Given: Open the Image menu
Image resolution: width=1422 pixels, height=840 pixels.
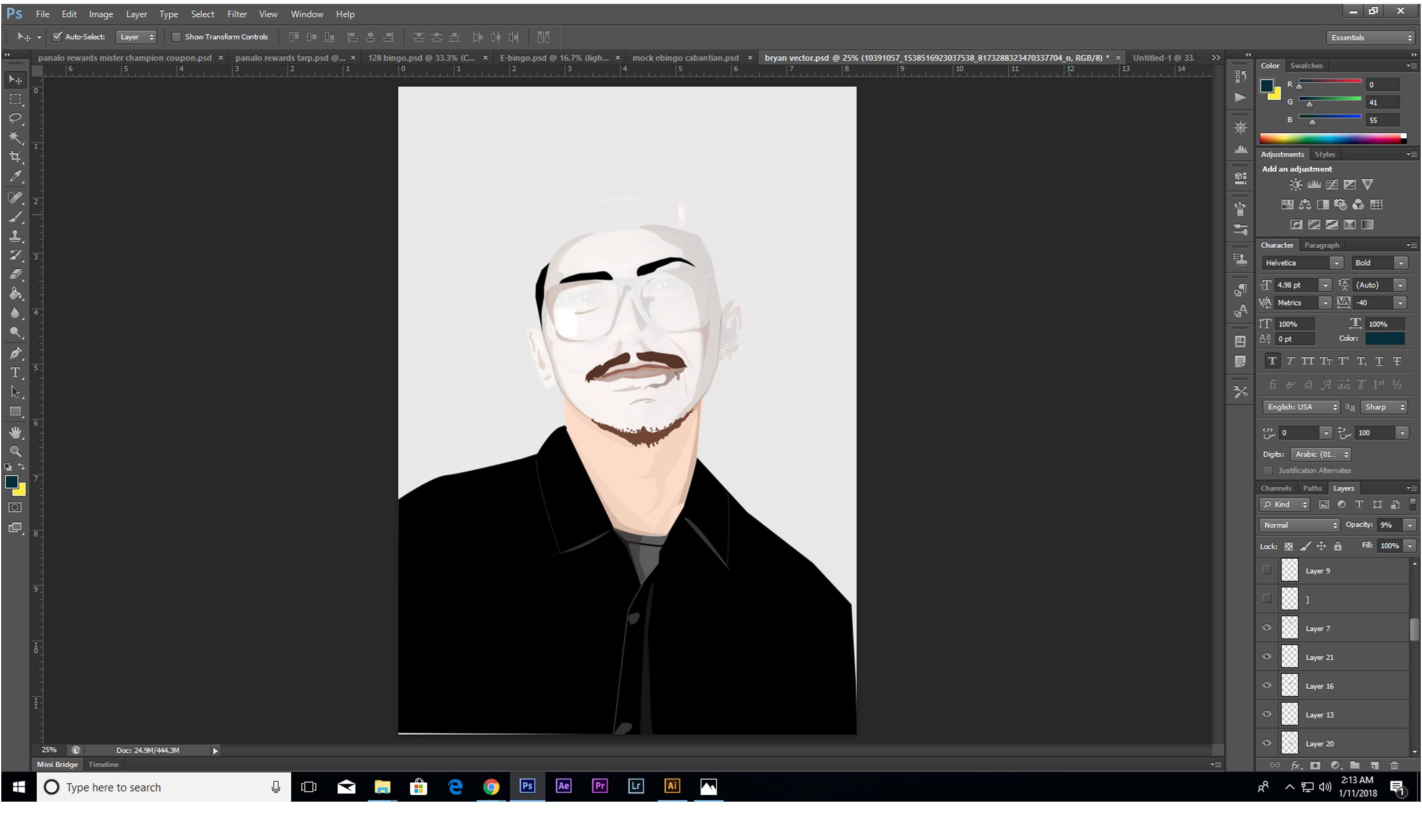Looking at the screenshot, I should (x=101, y=14).
